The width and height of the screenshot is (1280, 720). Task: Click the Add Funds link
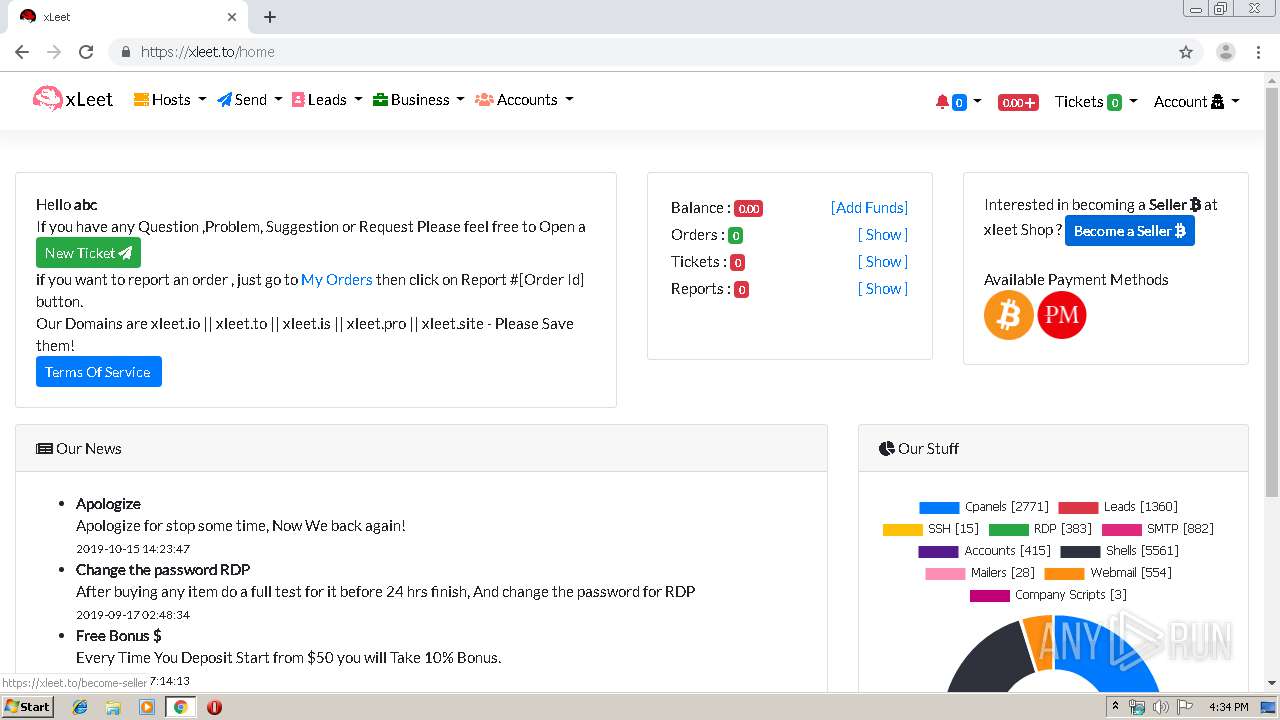click(869, 208)
